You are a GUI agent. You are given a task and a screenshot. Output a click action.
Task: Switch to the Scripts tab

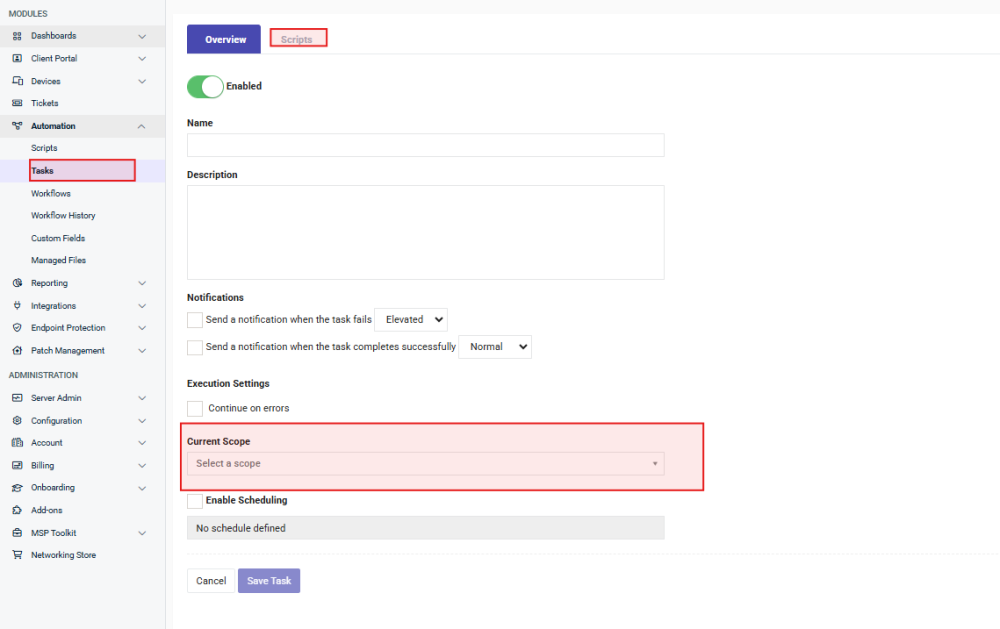[297, 39]
